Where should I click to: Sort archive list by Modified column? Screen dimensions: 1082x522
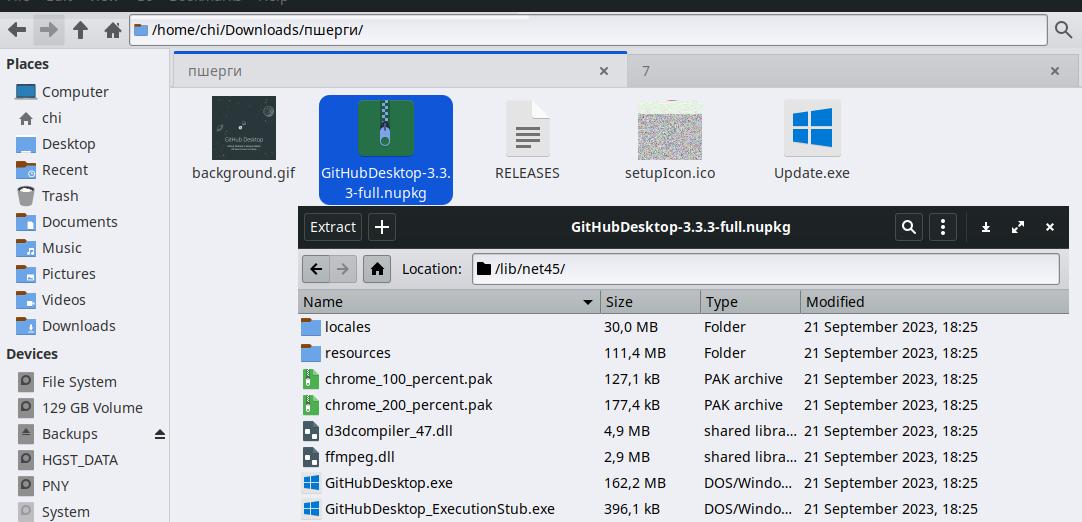coord(934,302)
